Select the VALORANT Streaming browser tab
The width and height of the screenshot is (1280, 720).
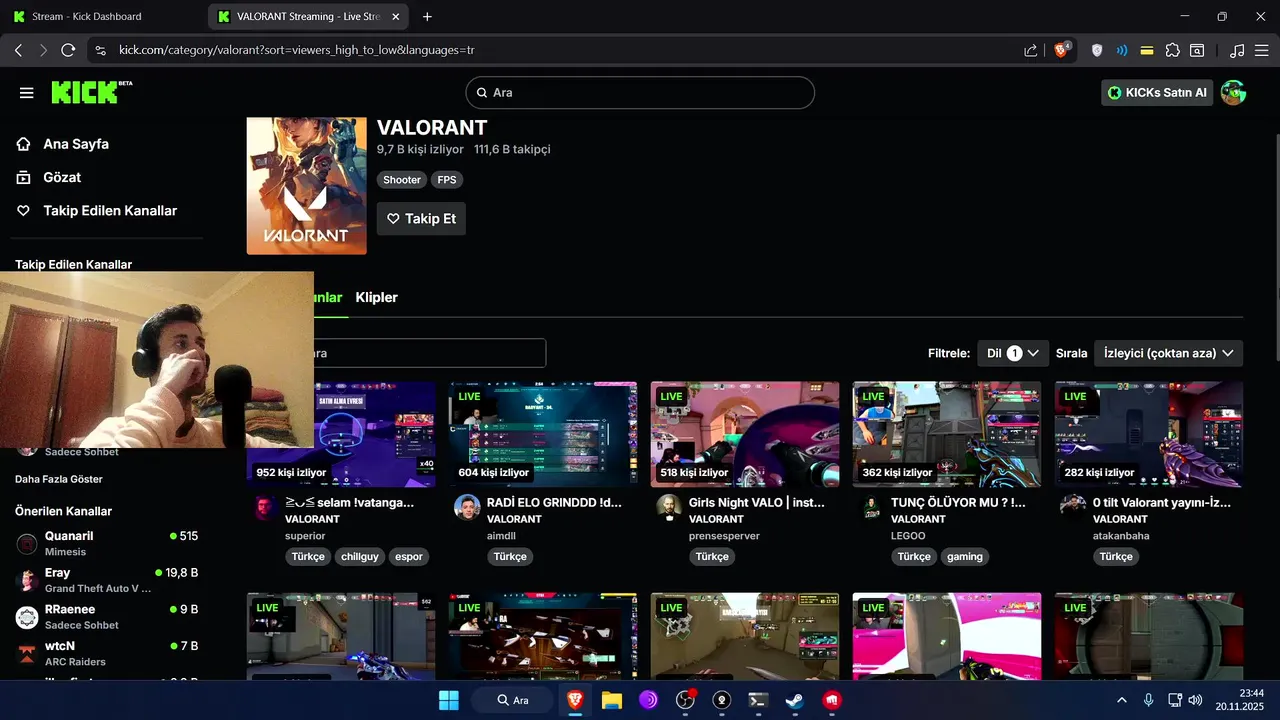click(x=308, y=17)
